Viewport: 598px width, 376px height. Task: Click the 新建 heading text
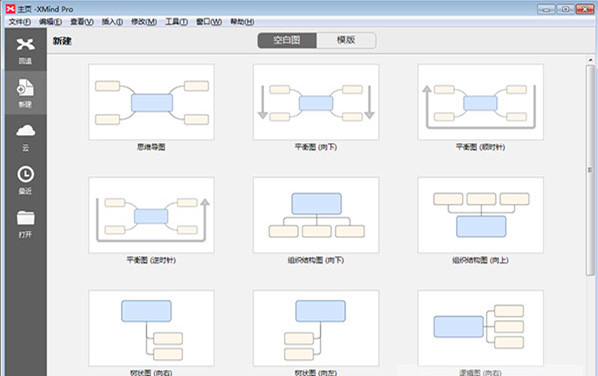click(x=62, y=41)
